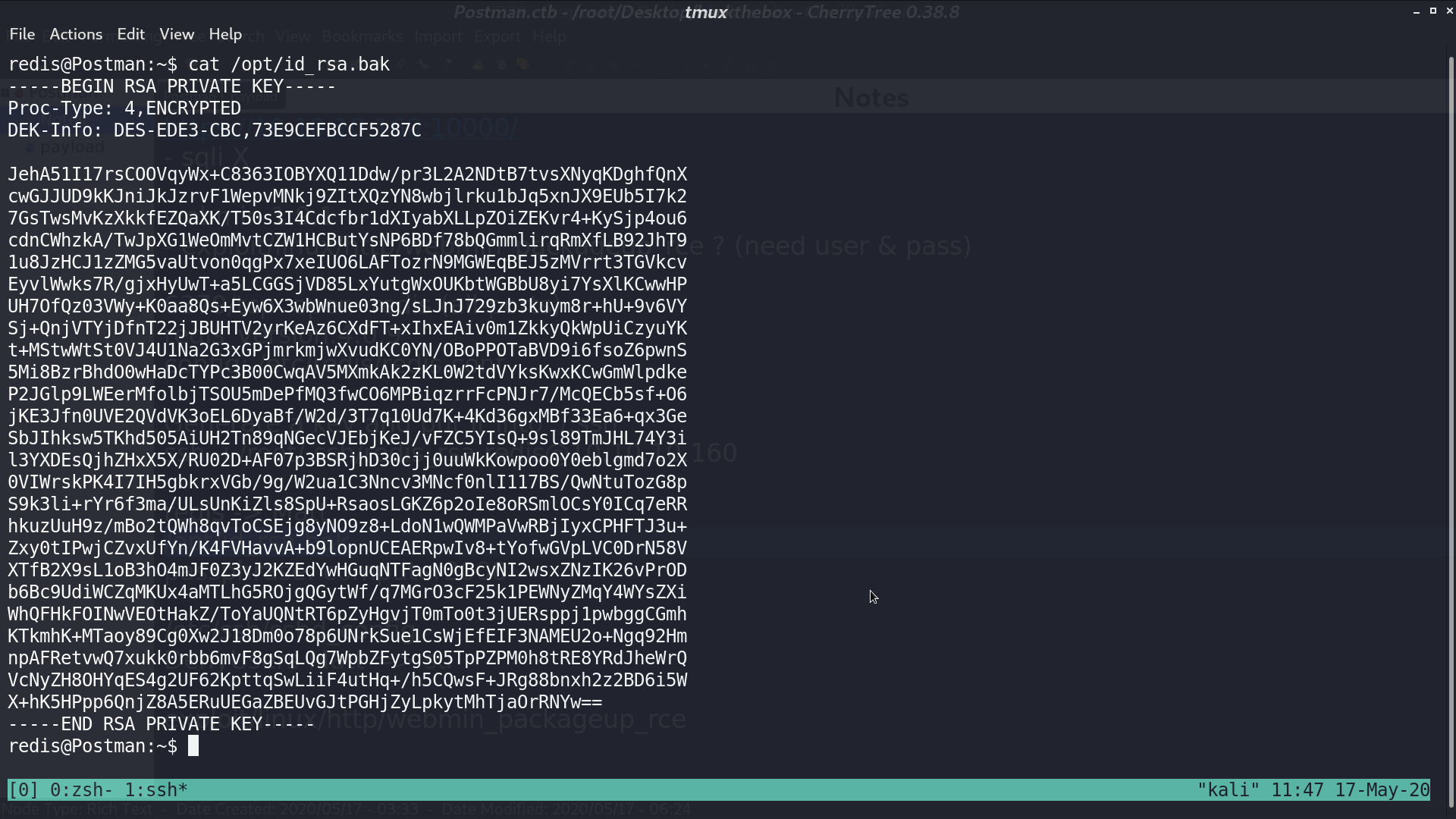Click the cat /opt/id_rsa.bak command line

click(199, 64)
